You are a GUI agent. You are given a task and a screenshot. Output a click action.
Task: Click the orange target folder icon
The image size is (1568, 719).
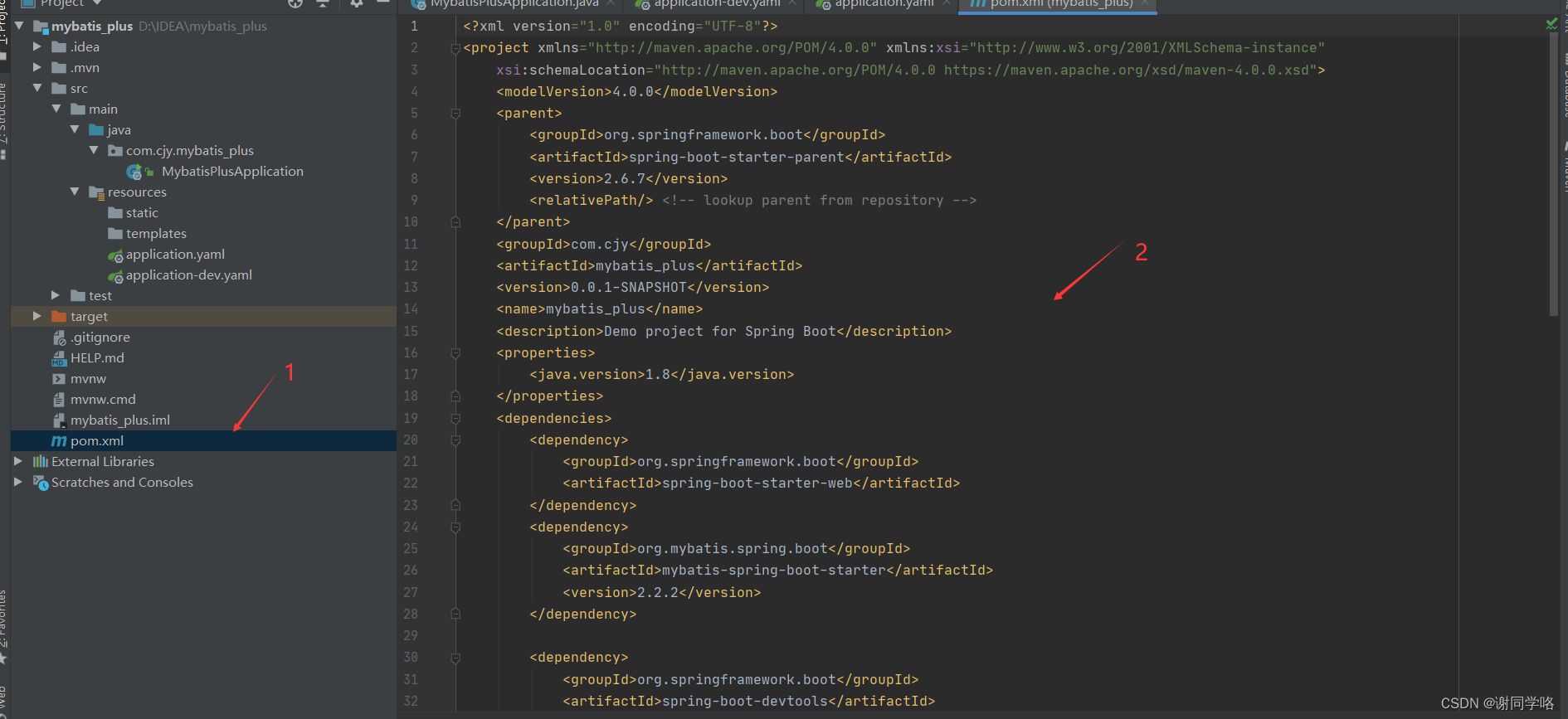click(x=59, y=317)
